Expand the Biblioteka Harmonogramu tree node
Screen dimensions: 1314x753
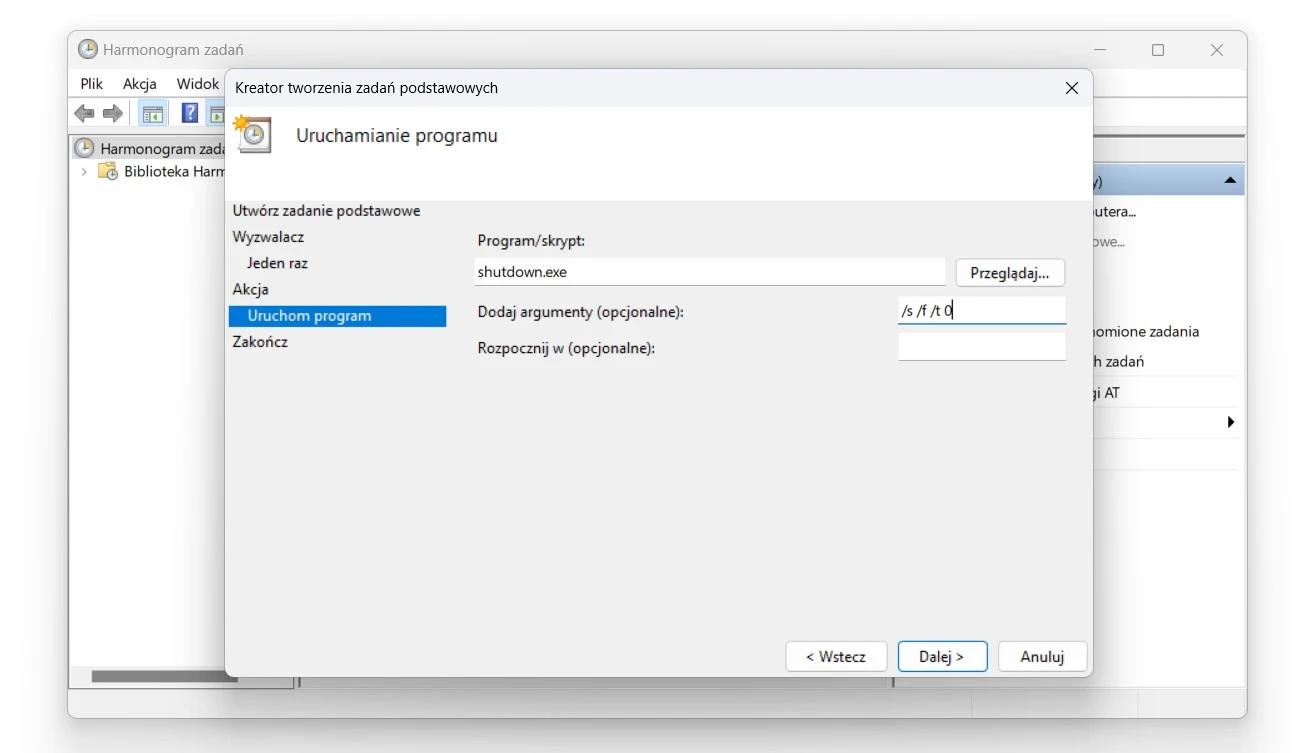[x=84, y=172]
